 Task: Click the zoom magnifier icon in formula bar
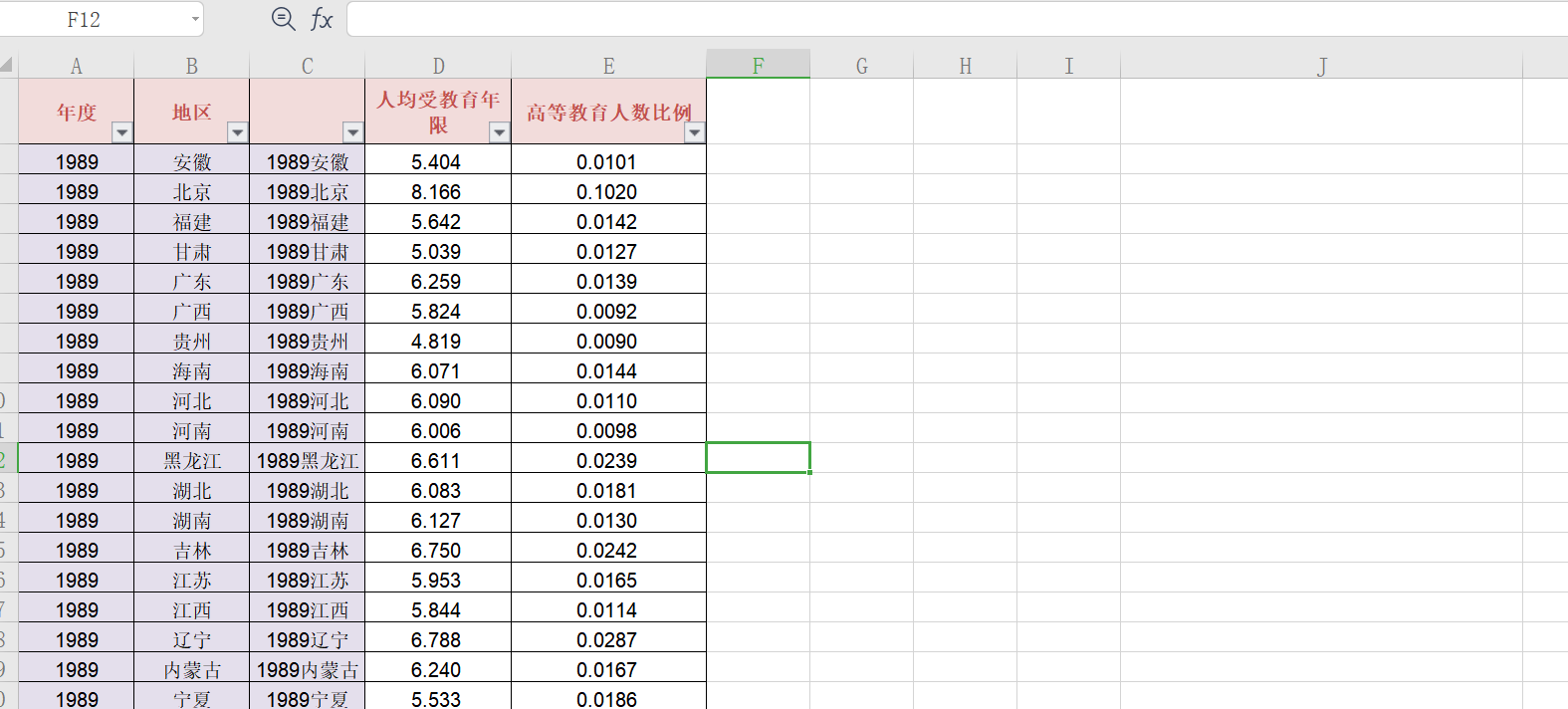(284, 19)
